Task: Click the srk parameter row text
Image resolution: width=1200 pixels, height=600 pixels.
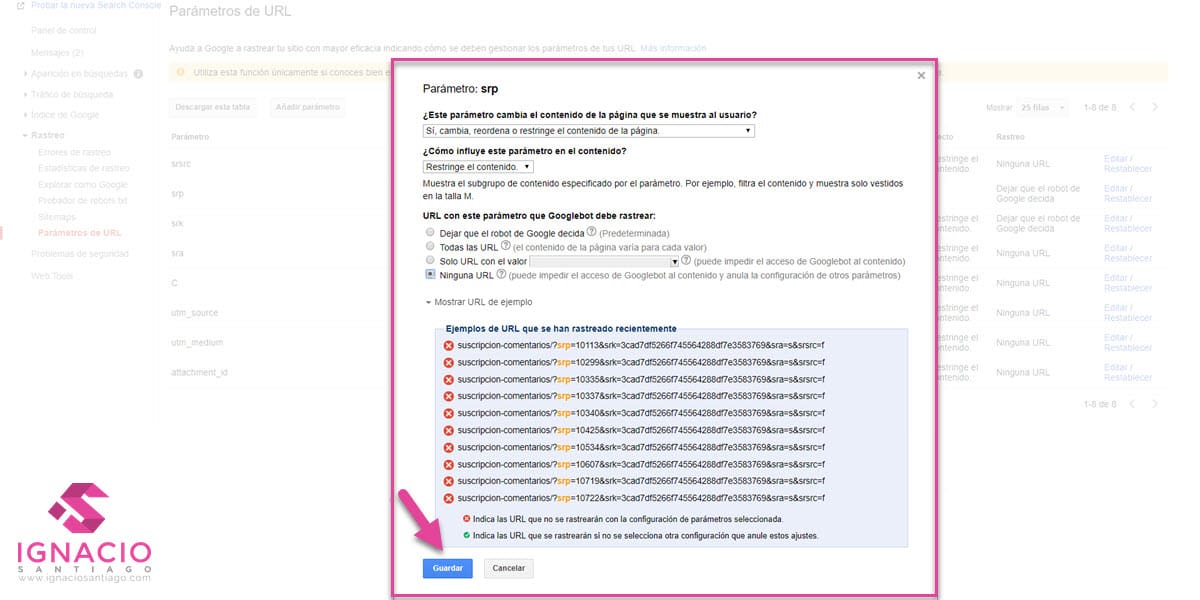Action: 177,223
